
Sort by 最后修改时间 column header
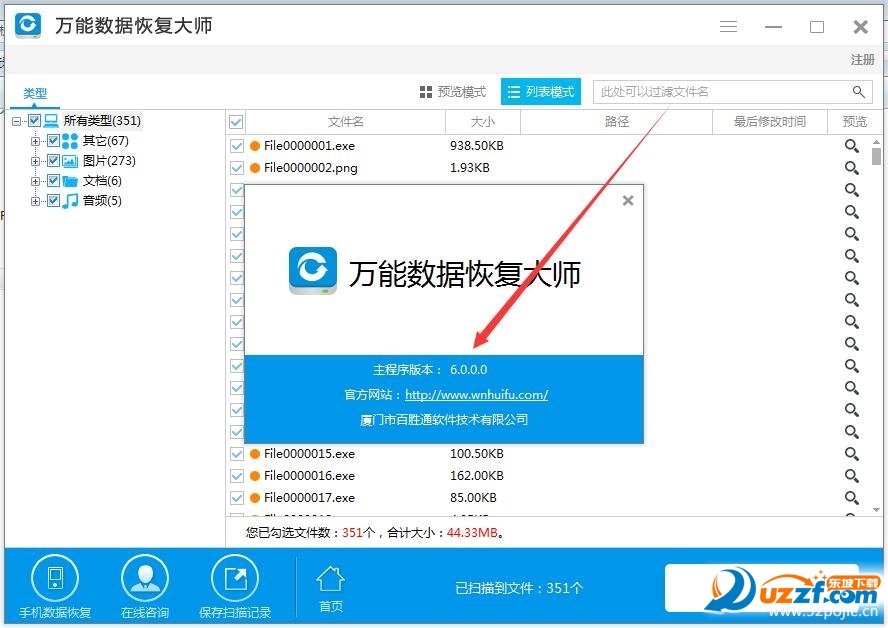(x=770, y=122)
